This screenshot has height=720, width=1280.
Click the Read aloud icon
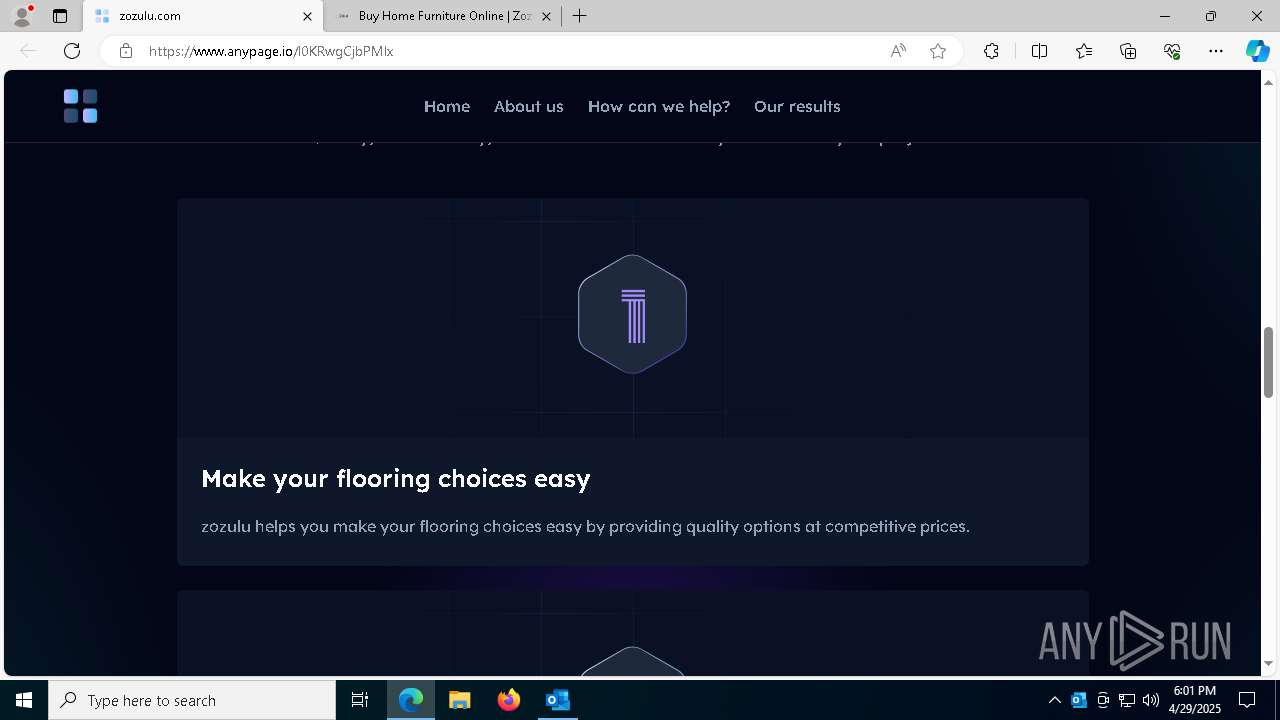(898, 51)
